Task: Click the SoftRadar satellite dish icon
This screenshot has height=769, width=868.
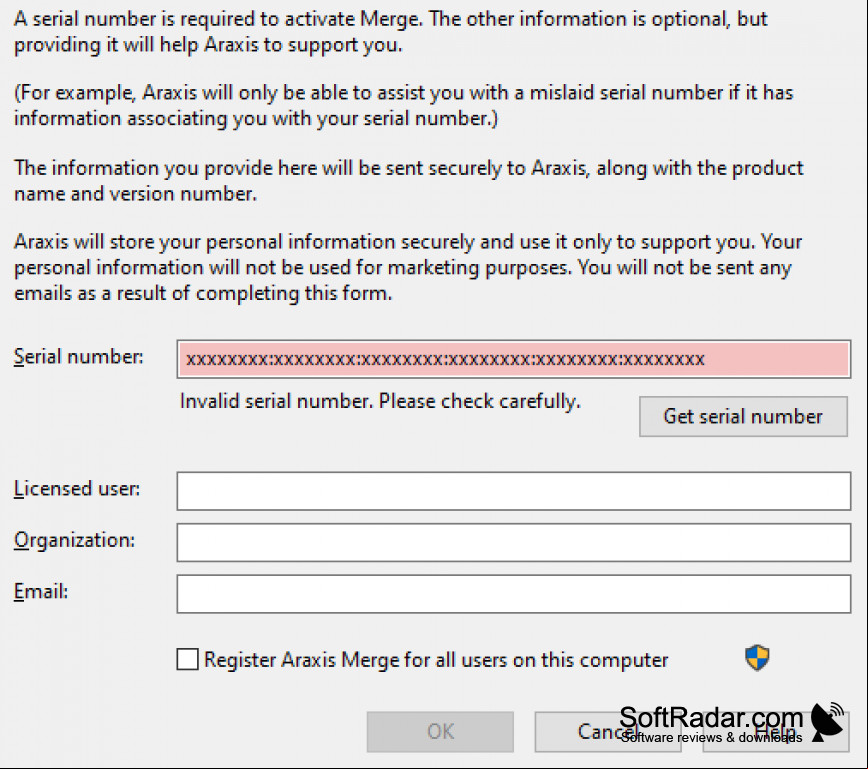Action: point(828,722)
